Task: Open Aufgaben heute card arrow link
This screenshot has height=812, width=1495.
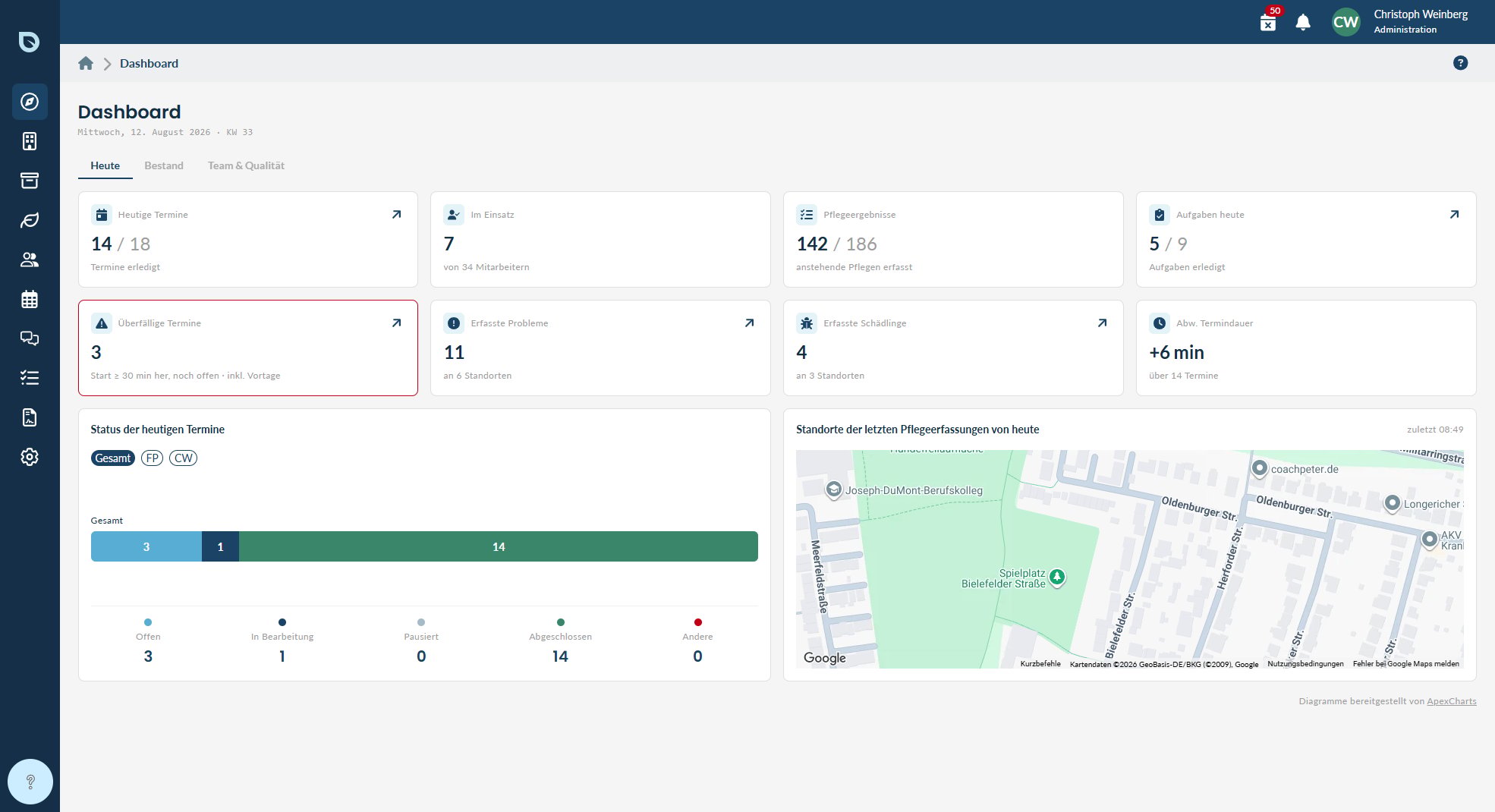Action: point(1454,215)
